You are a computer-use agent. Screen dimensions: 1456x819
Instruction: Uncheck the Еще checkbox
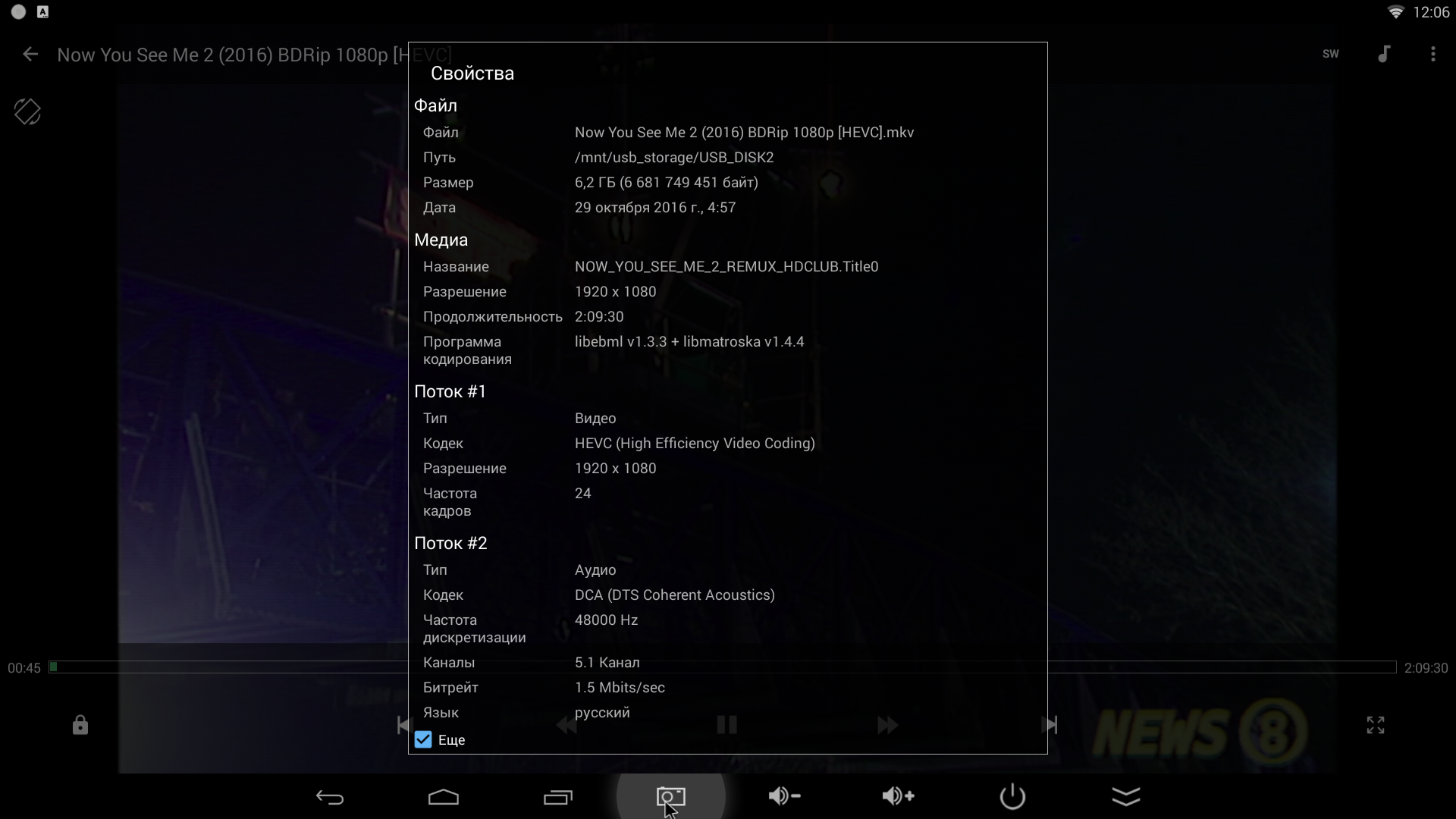point(423,739)
